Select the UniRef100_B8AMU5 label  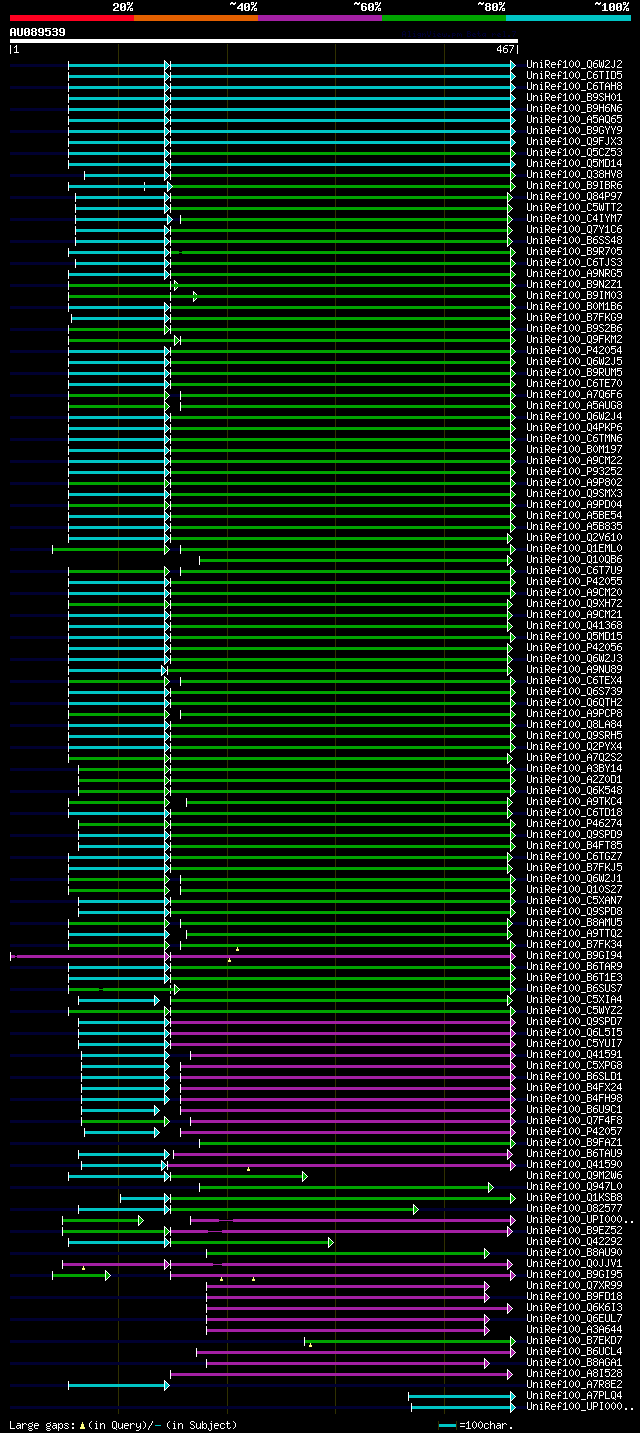click(x=574, y=922)
